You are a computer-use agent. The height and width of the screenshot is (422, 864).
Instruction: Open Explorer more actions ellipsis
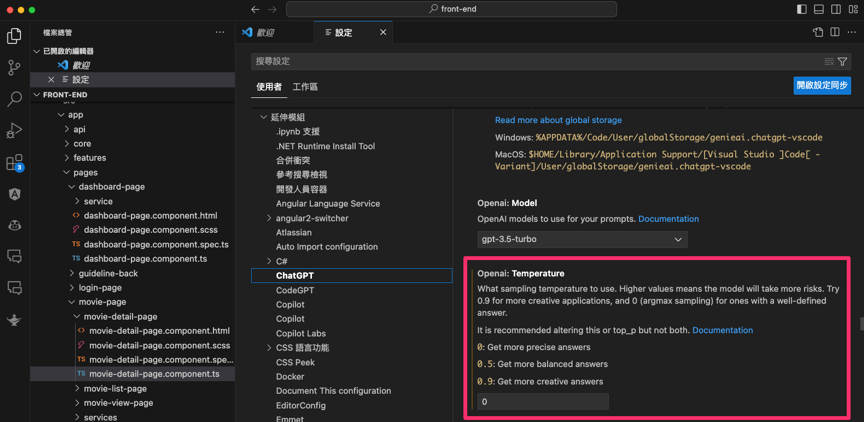(220, 33)
